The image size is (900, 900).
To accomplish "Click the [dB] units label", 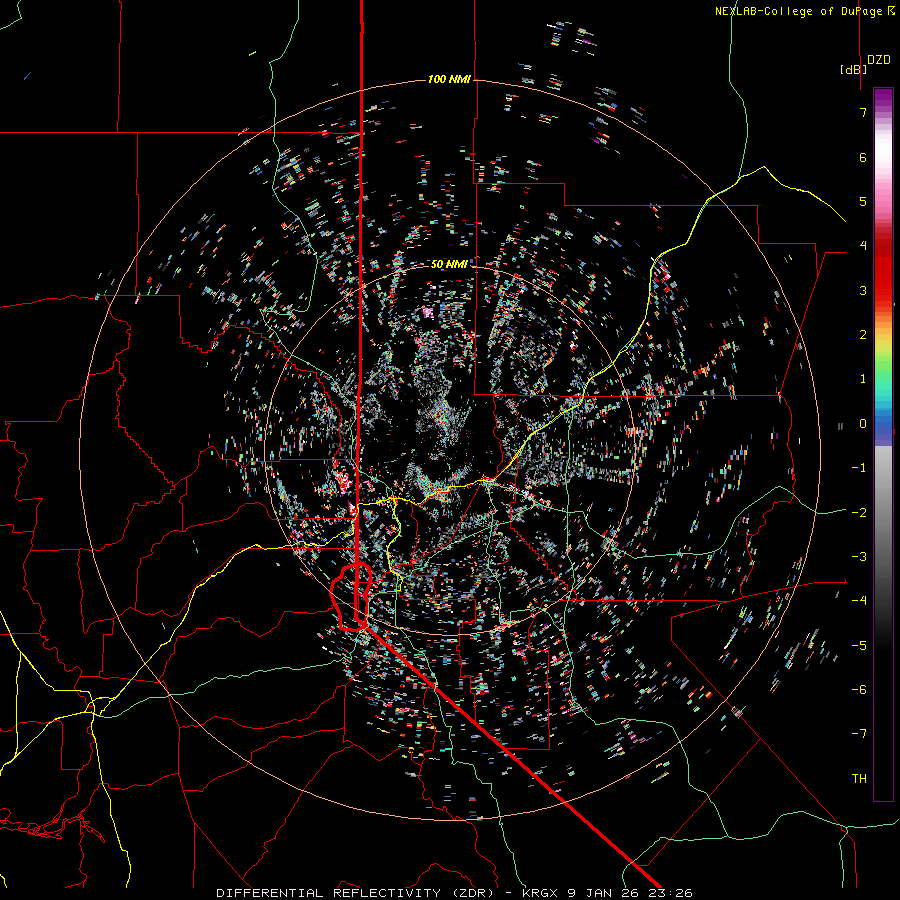I will tap(854, 69).
